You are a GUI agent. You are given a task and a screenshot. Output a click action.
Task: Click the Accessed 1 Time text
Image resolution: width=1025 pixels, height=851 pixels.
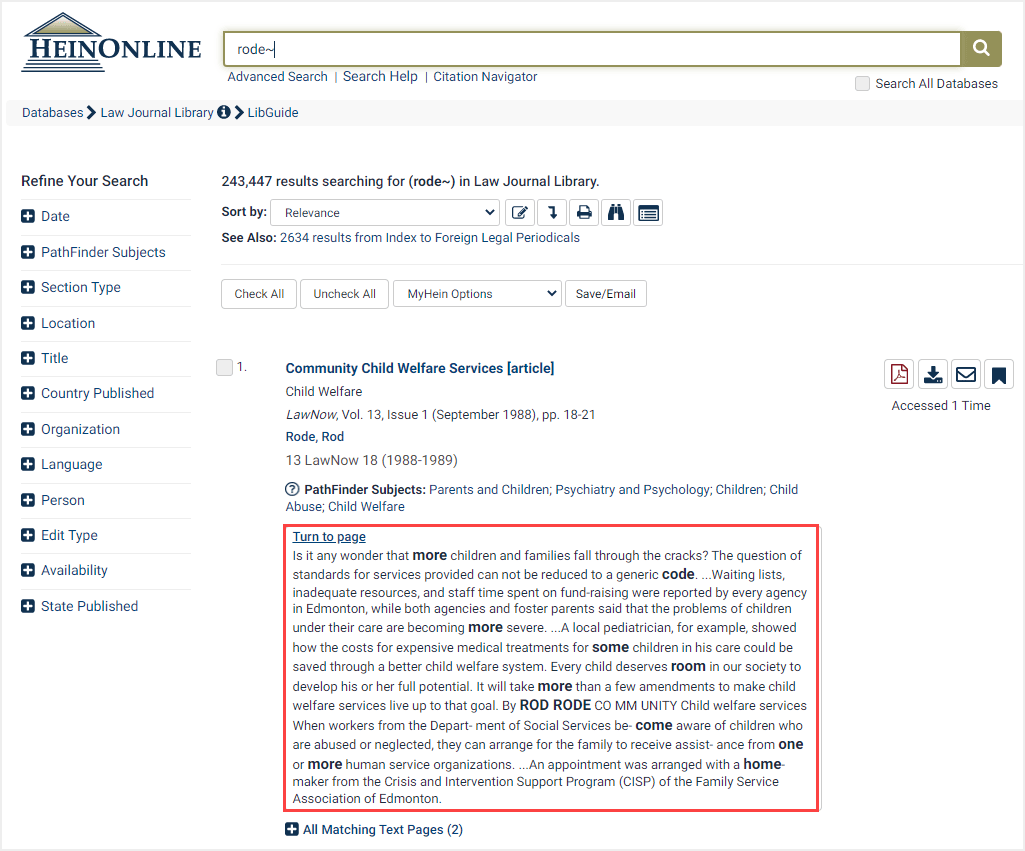tap(941, 405)
